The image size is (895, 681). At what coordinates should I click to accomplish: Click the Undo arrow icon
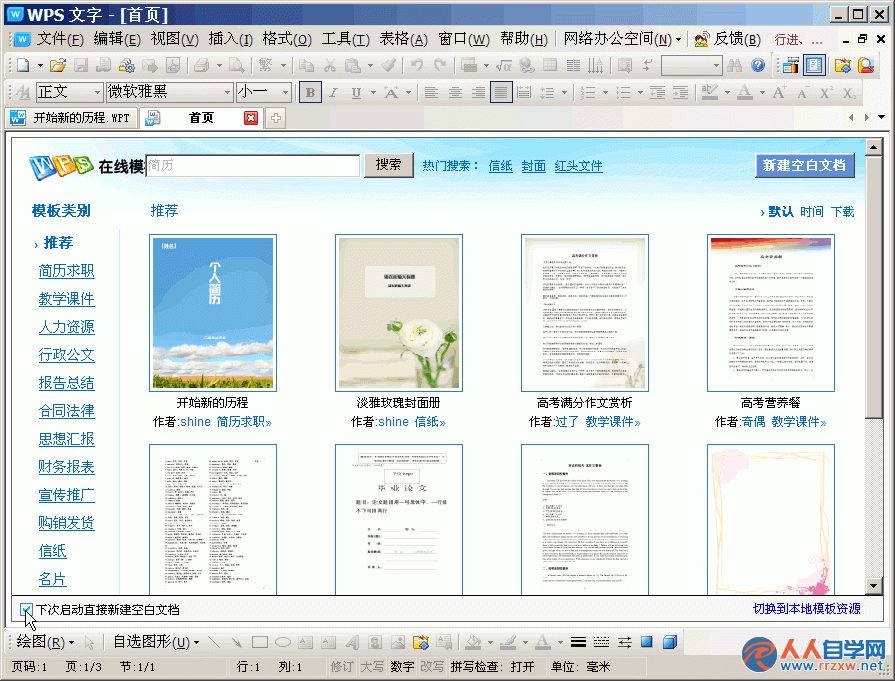[417, 66]
